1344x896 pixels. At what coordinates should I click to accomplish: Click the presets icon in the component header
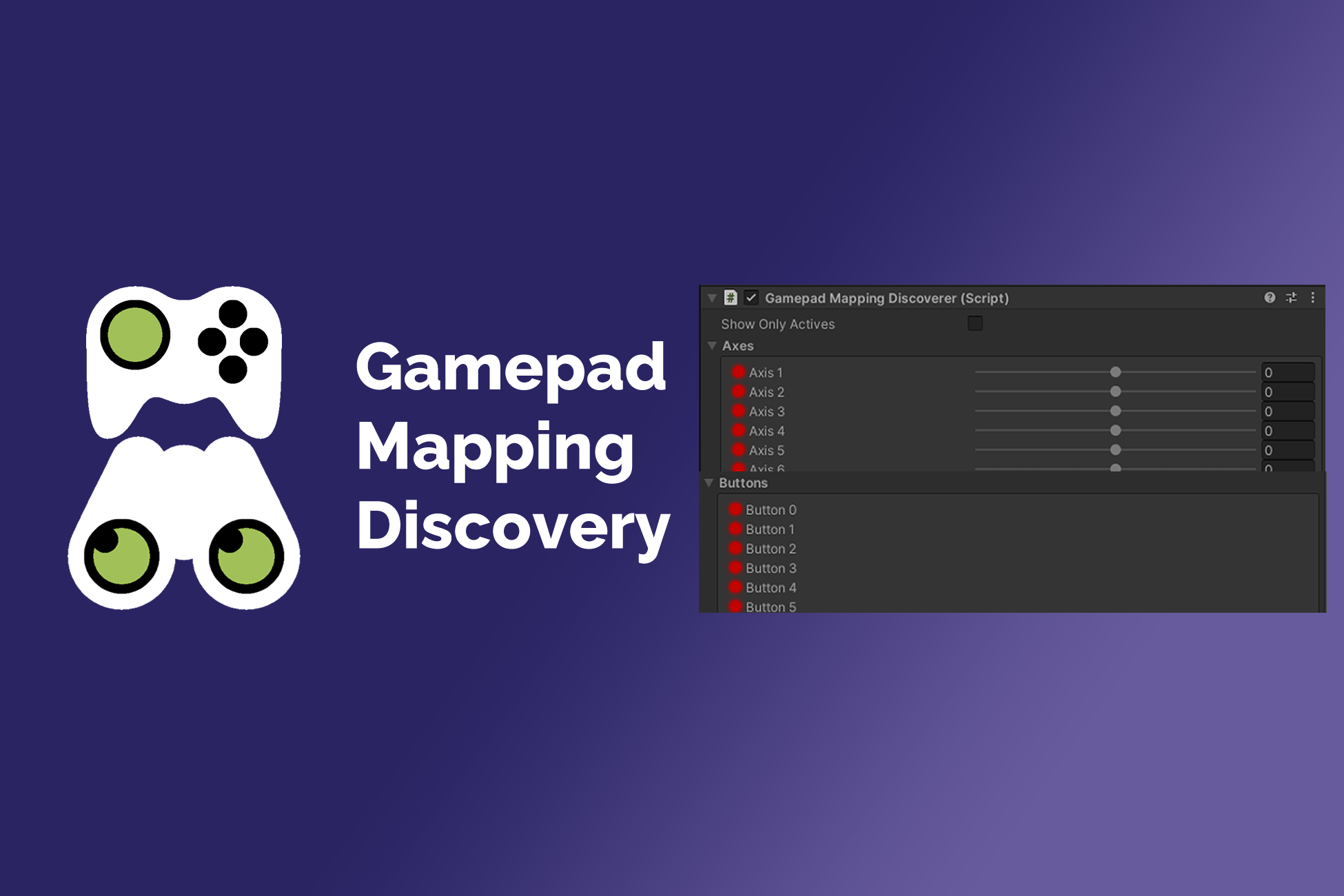point(1291,298)
